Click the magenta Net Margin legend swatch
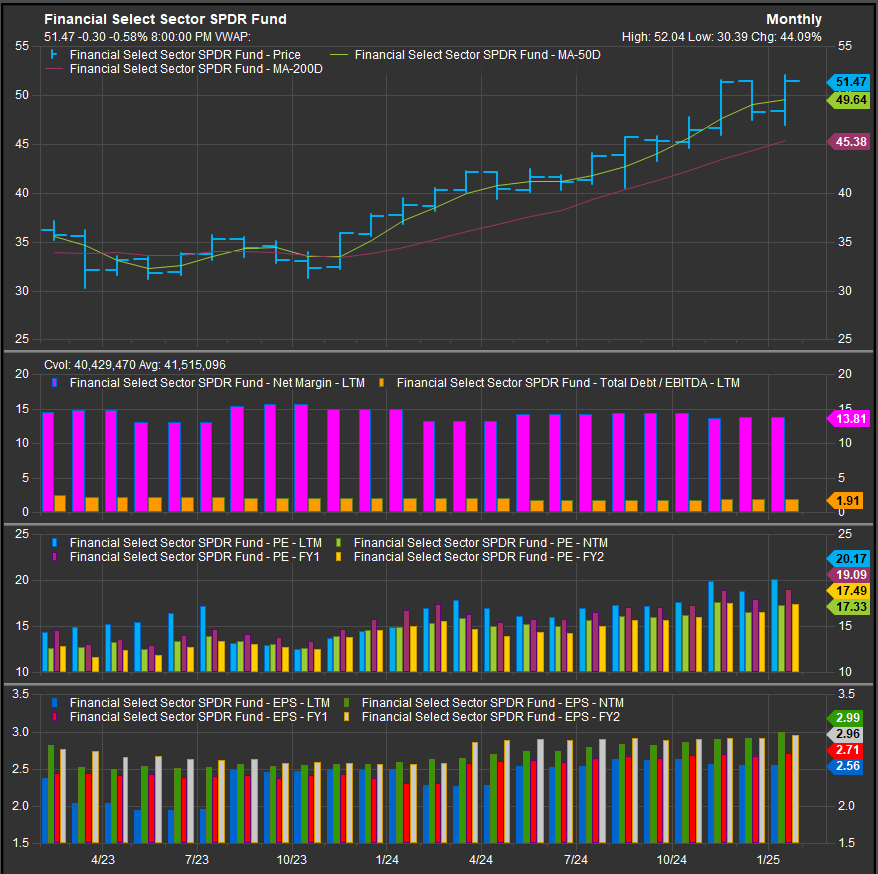Screen dimensions: 878x874 pyautogui.click(x=54, y=383)
